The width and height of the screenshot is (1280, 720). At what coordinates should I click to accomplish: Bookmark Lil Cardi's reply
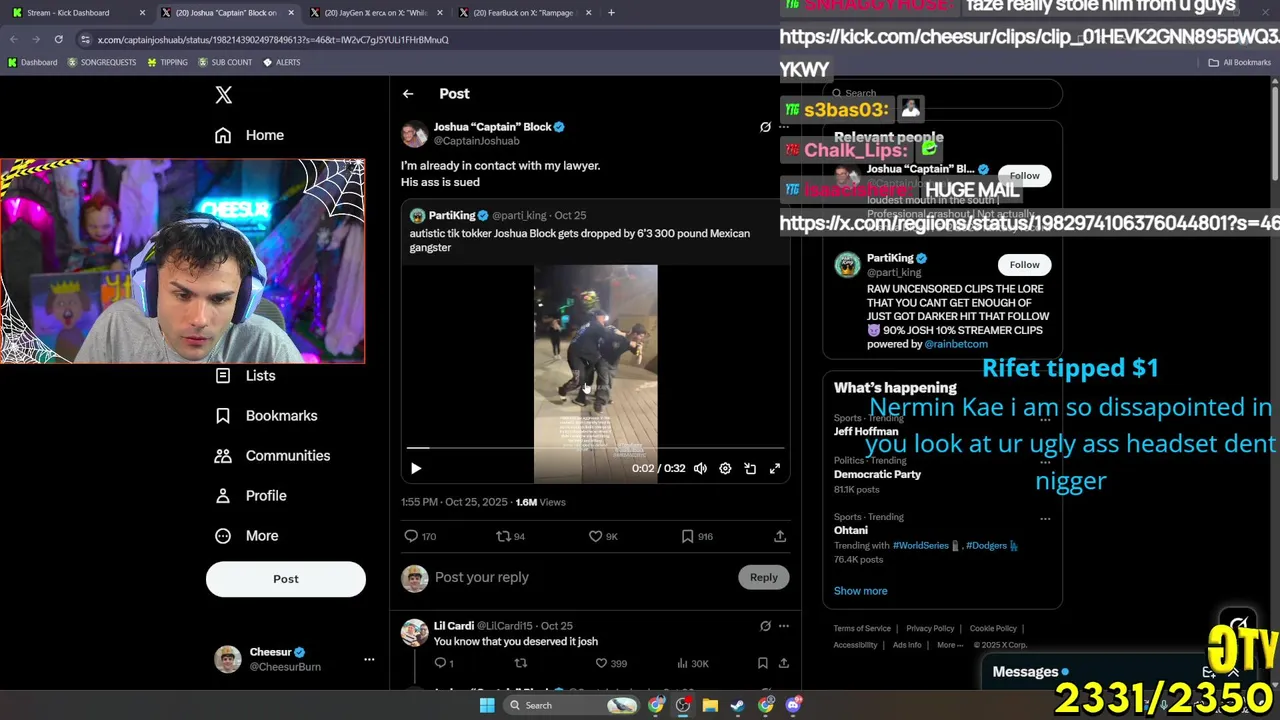click(x=762, y=663)
